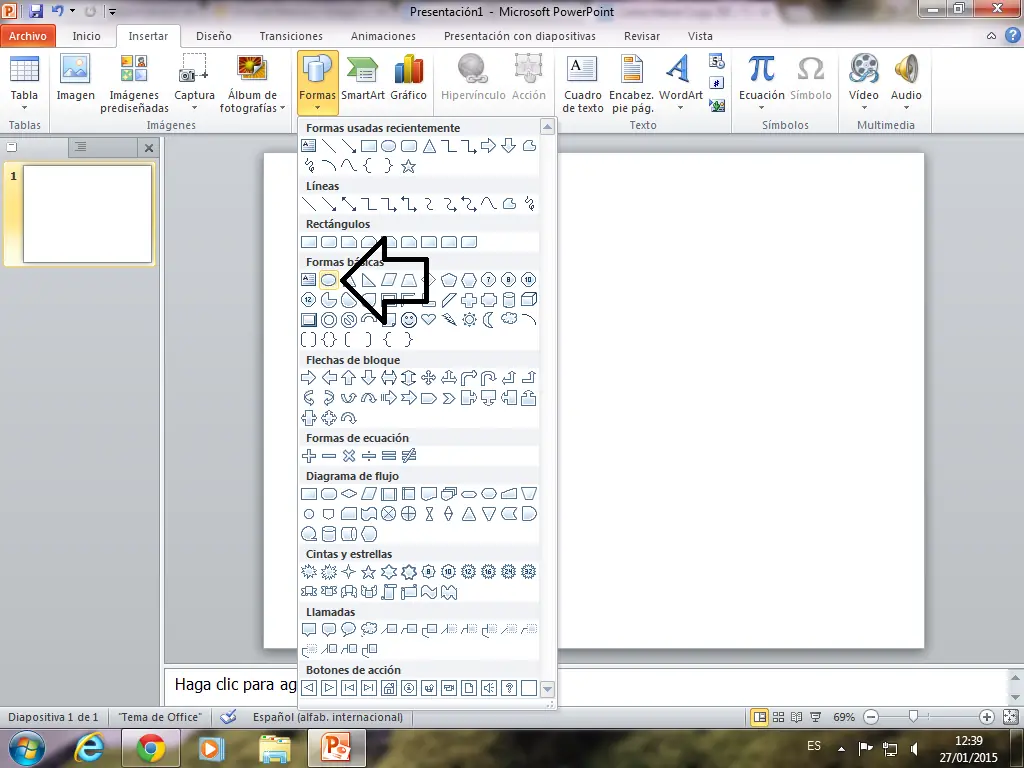Select the Oval shape in Formas básicas
Image resolution: width=1024 pixels, height=768 pixels.
tap(328, 280)
